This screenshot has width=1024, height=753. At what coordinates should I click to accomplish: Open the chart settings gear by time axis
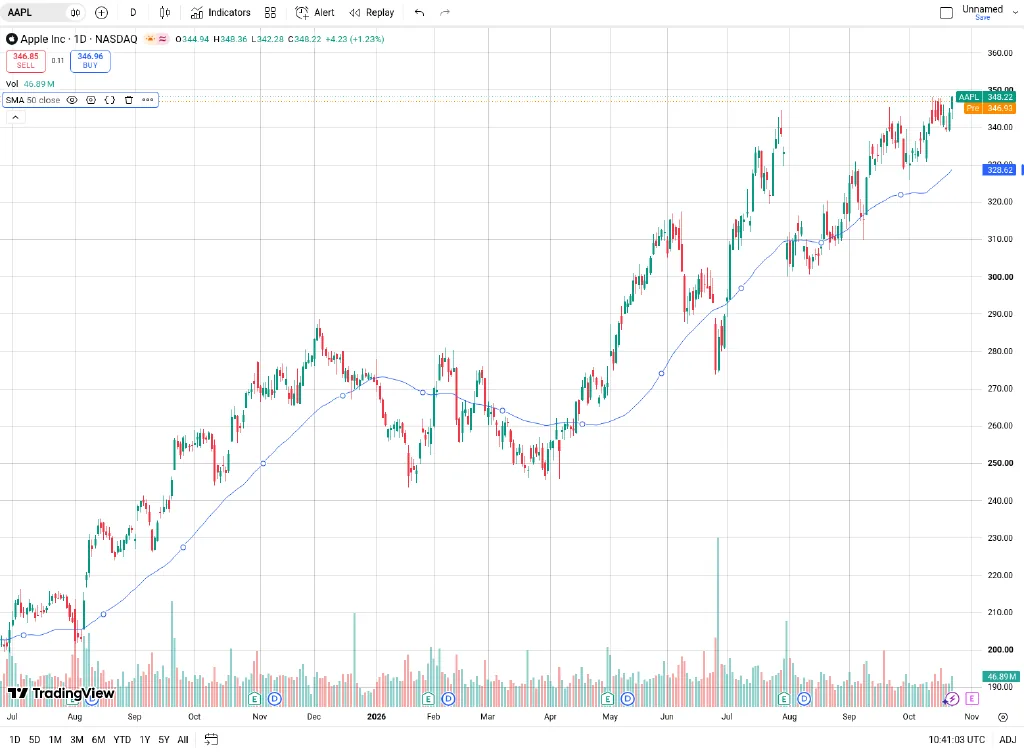[1003, 717]
